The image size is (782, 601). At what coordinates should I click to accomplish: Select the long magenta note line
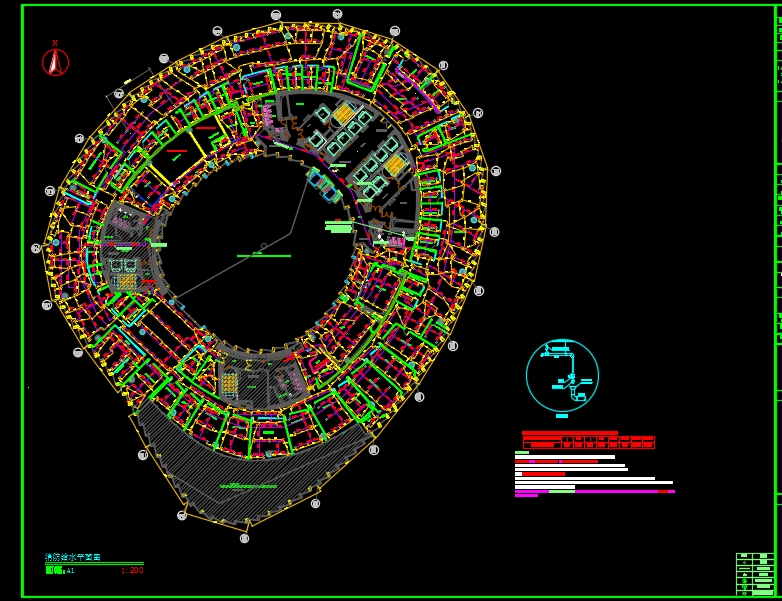[594, 491]
